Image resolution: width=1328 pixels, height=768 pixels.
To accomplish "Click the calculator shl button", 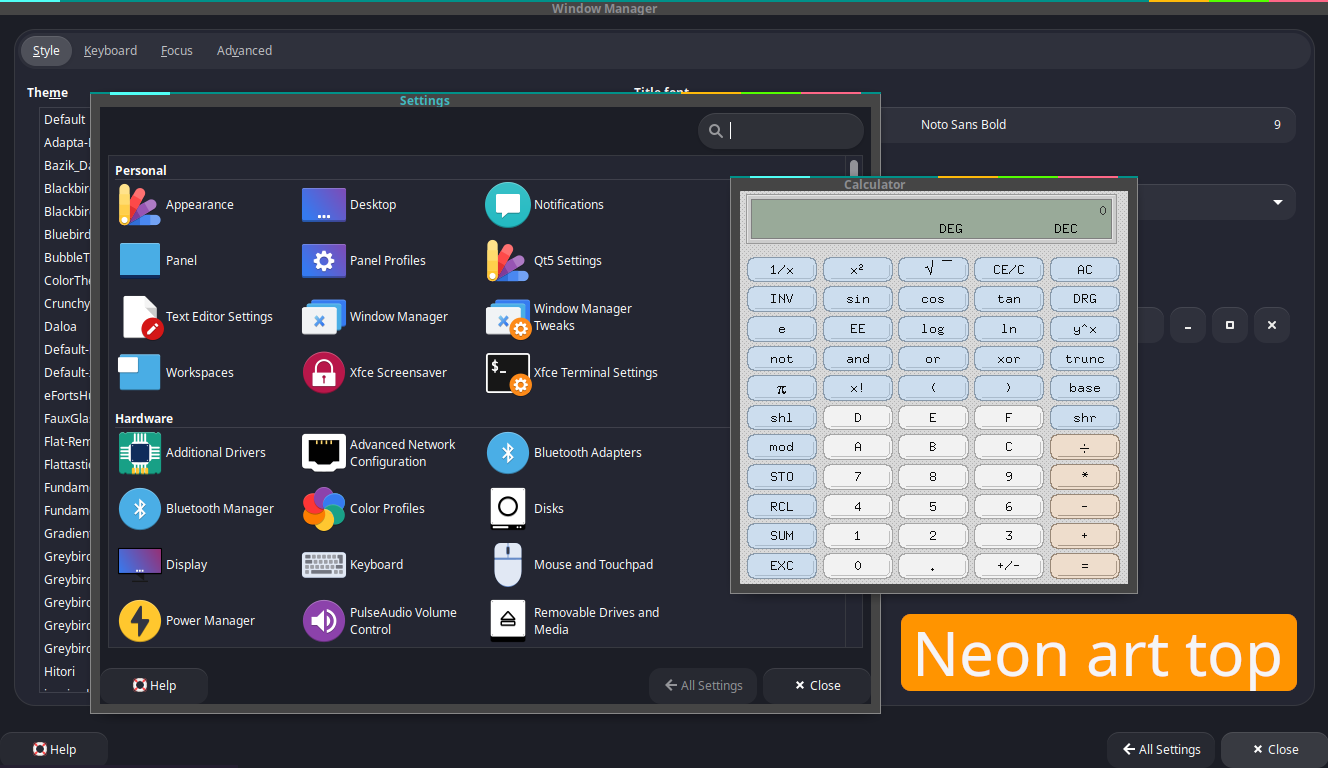I will tap(782, 418).
